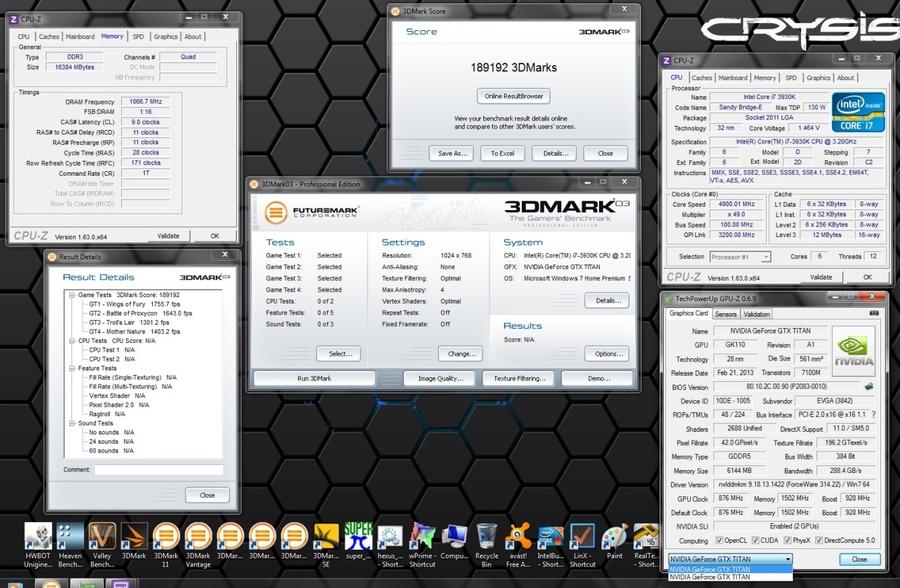Click Options under Results in 3DMark03
Image resolution: width=900 pixels, height=588 pixels.
pos(608,354)
